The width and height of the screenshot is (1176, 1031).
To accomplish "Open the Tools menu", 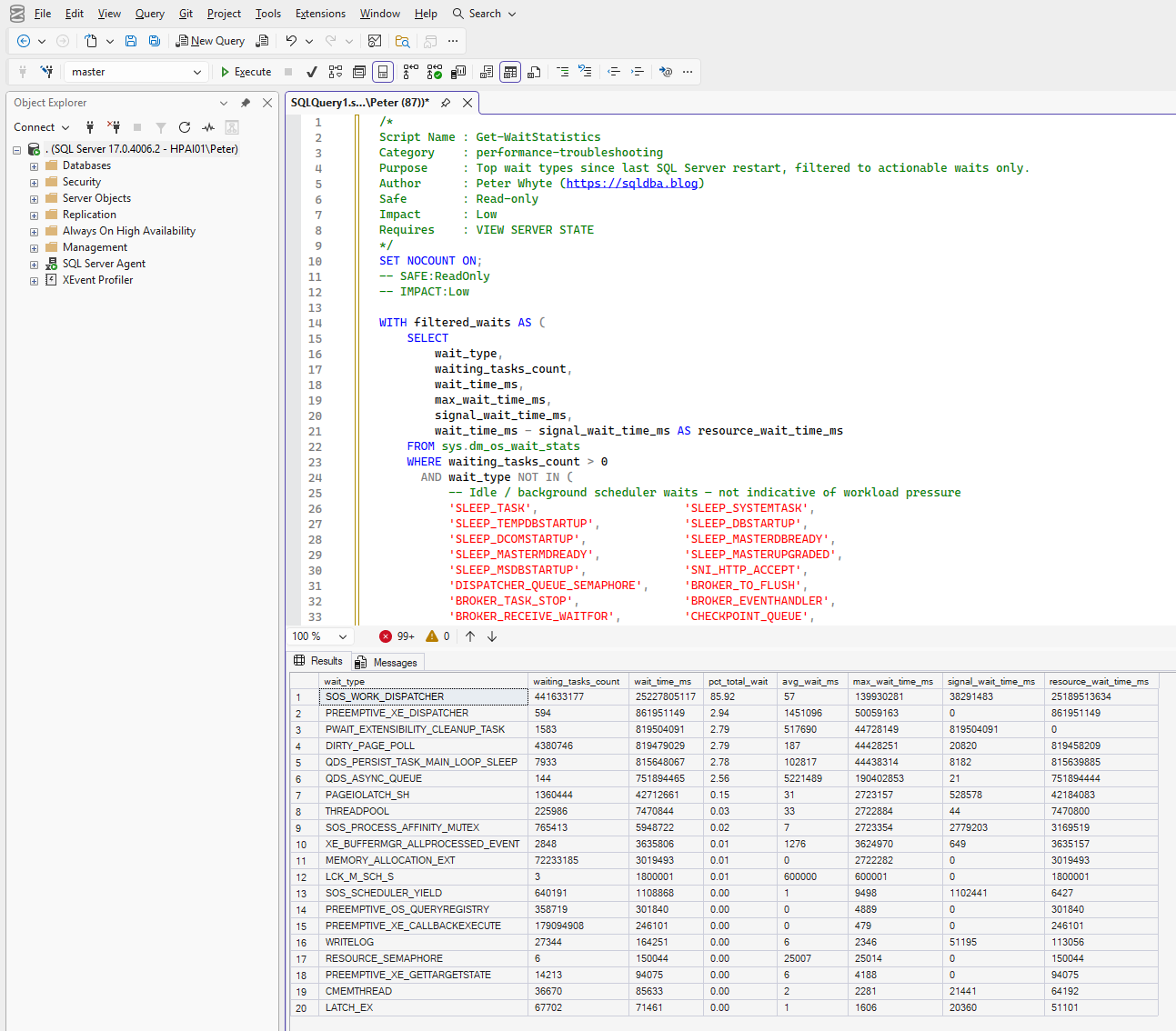I will [x=268, y=14].
